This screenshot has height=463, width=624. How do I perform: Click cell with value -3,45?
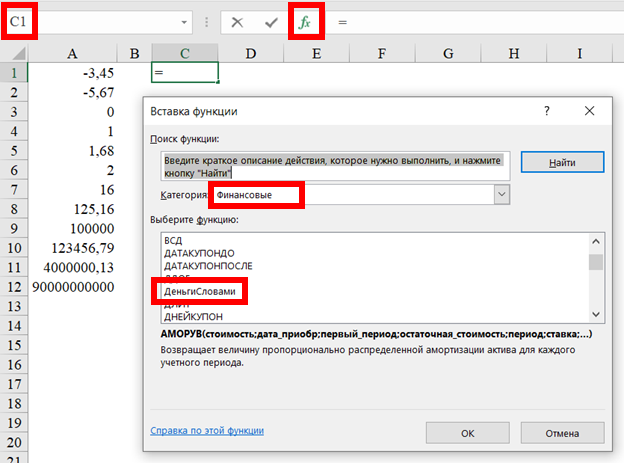(72, 72)
